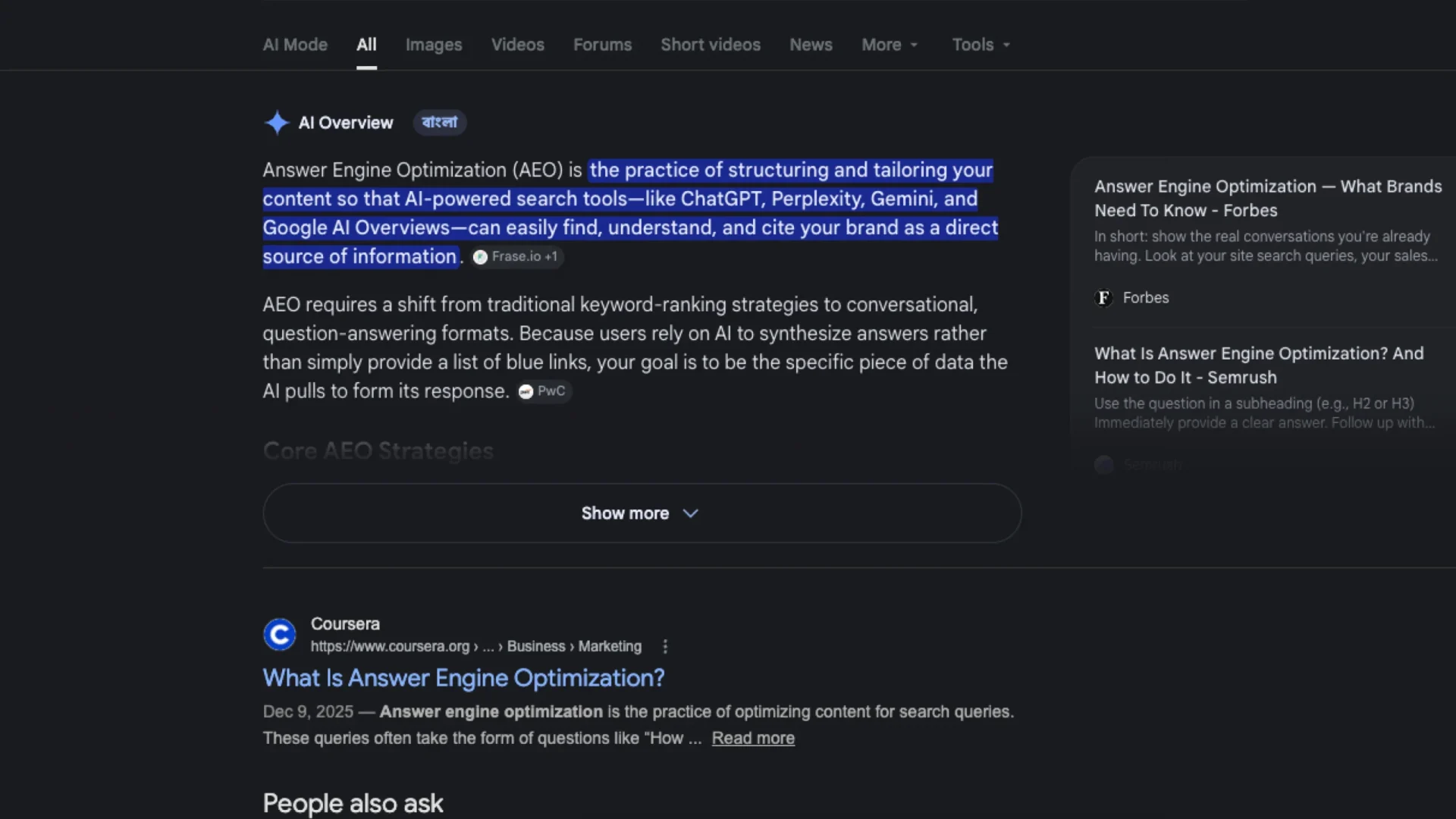
Task: Click the AI Overview sparkle icon
Action: pos(277,123)
